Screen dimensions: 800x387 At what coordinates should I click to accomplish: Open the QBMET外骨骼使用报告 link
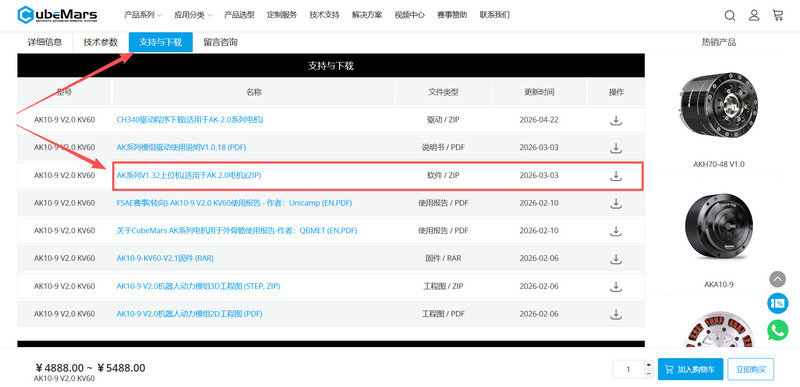pos(237,230)
